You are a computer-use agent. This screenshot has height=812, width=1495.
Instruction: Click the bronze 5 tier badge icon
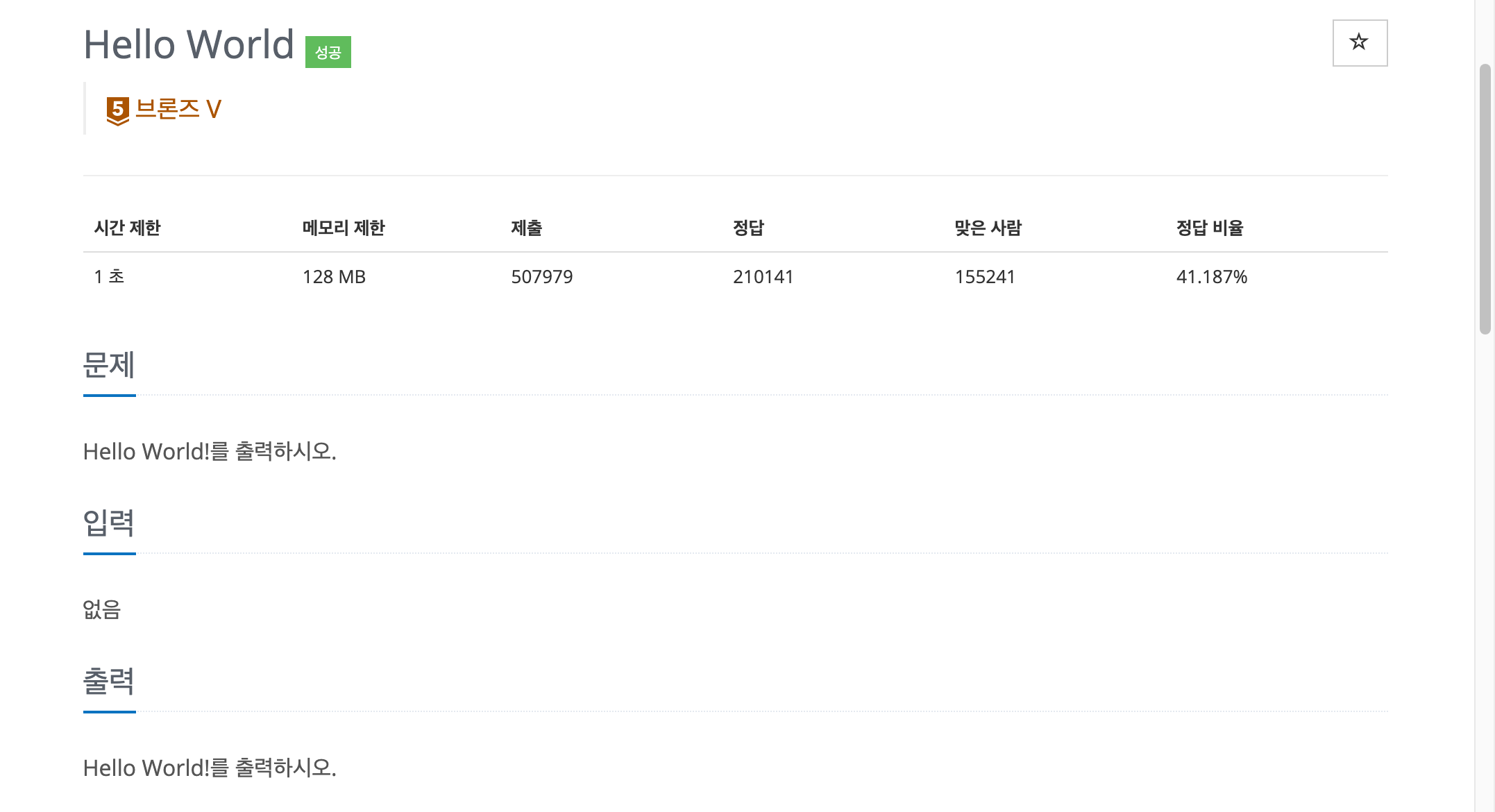point(118,110)
